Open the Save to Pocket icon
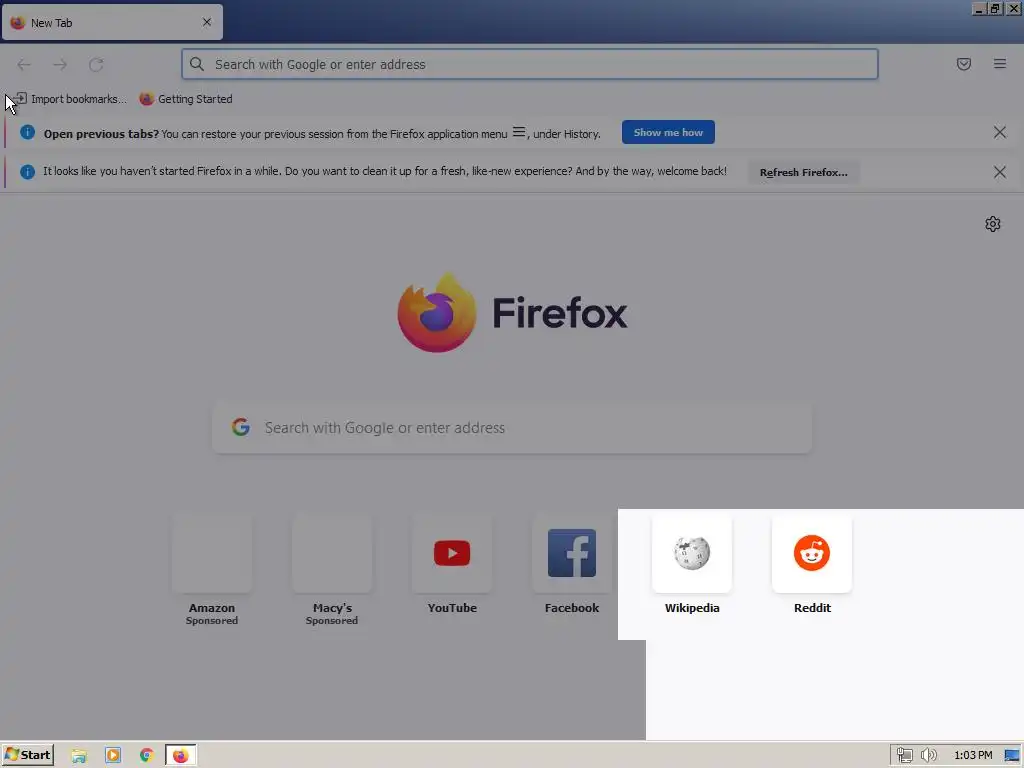 coord(964,64)
